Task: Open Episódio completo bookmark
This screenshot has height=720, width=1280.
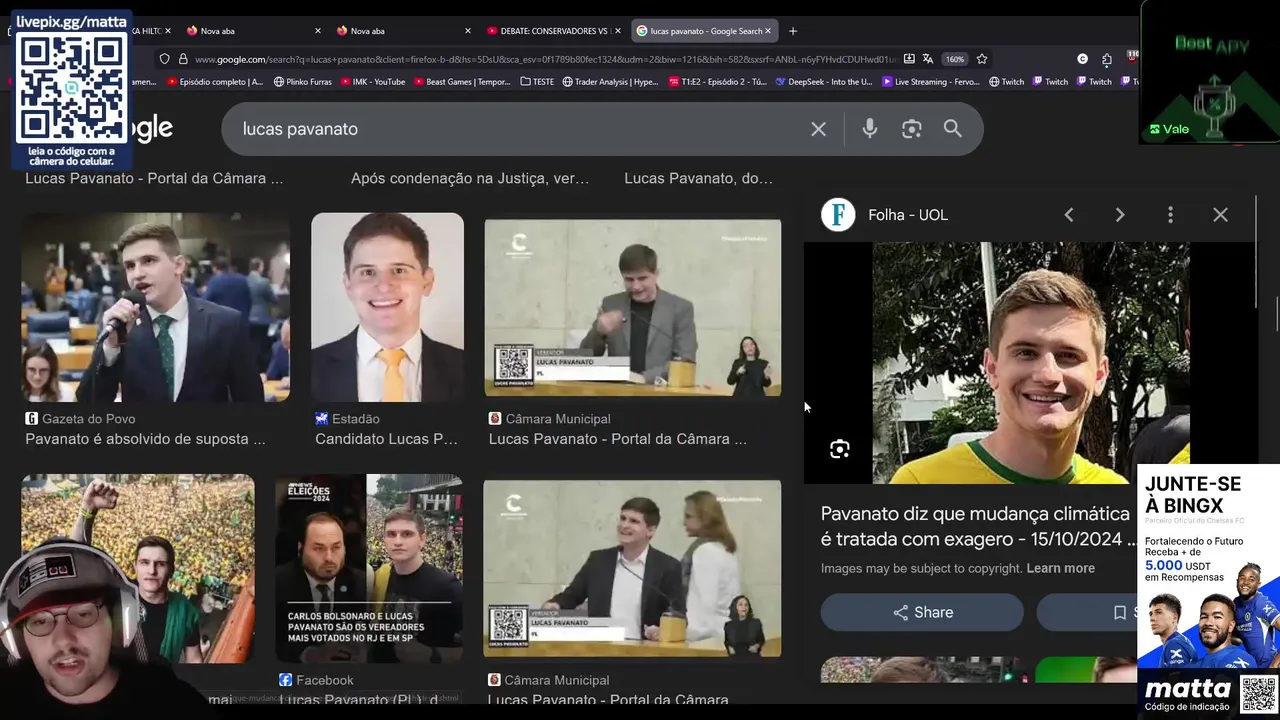Action: tap(215, 82)
